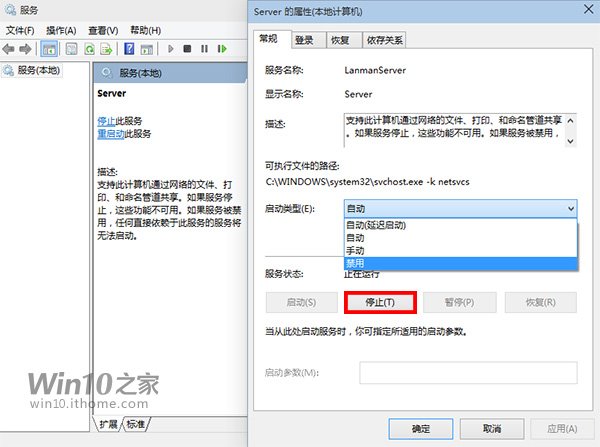Click inside the 描述 description text box
The width and height of the screenshot is (600, 447).
coord(454,130)
